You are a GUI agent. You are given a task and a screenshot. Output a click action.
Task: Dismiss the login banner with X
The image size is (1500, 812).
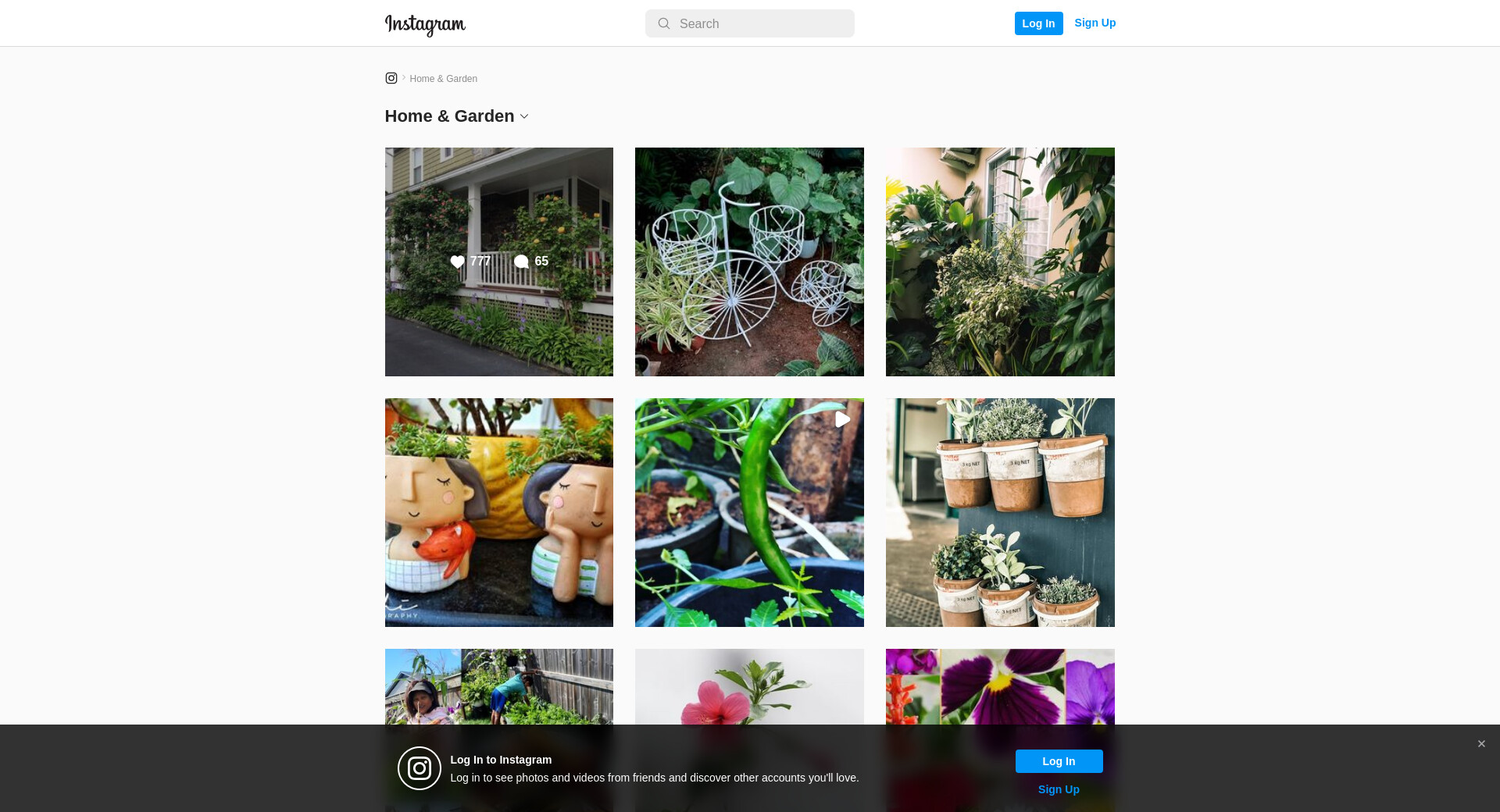(1481, 744)
